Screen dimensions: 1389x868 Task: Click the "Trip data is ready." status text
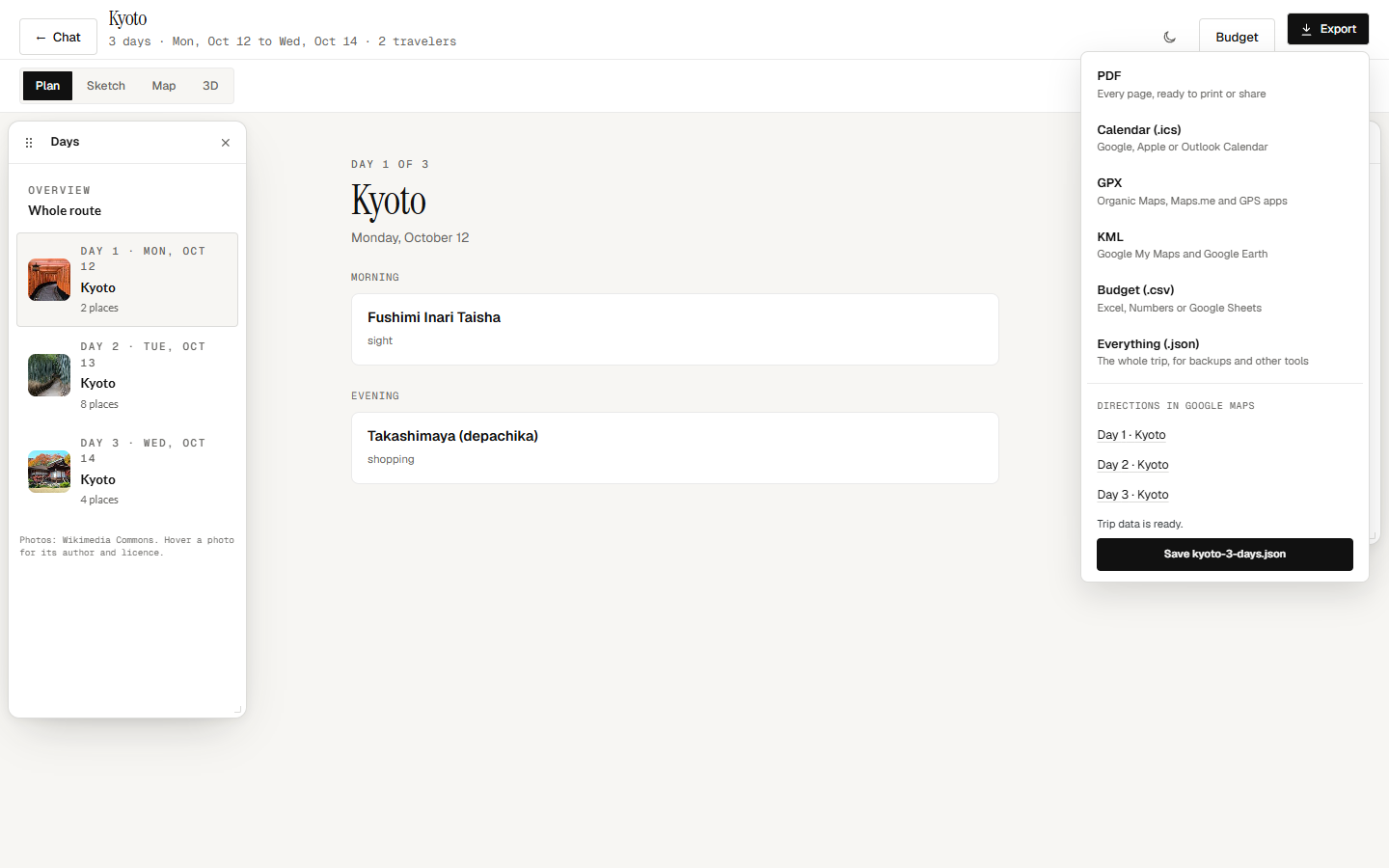[x=1140, y=524]
